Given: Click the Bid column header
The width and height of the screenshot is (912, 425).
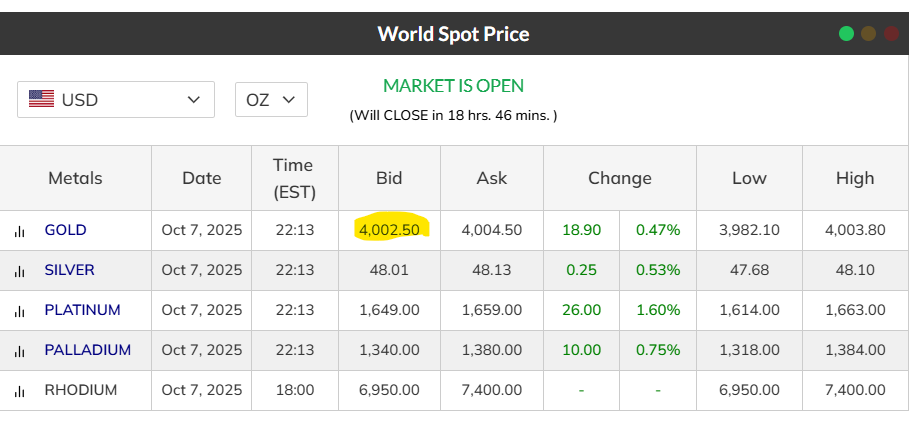Looking at the screenshot, I should click(389, 178).
